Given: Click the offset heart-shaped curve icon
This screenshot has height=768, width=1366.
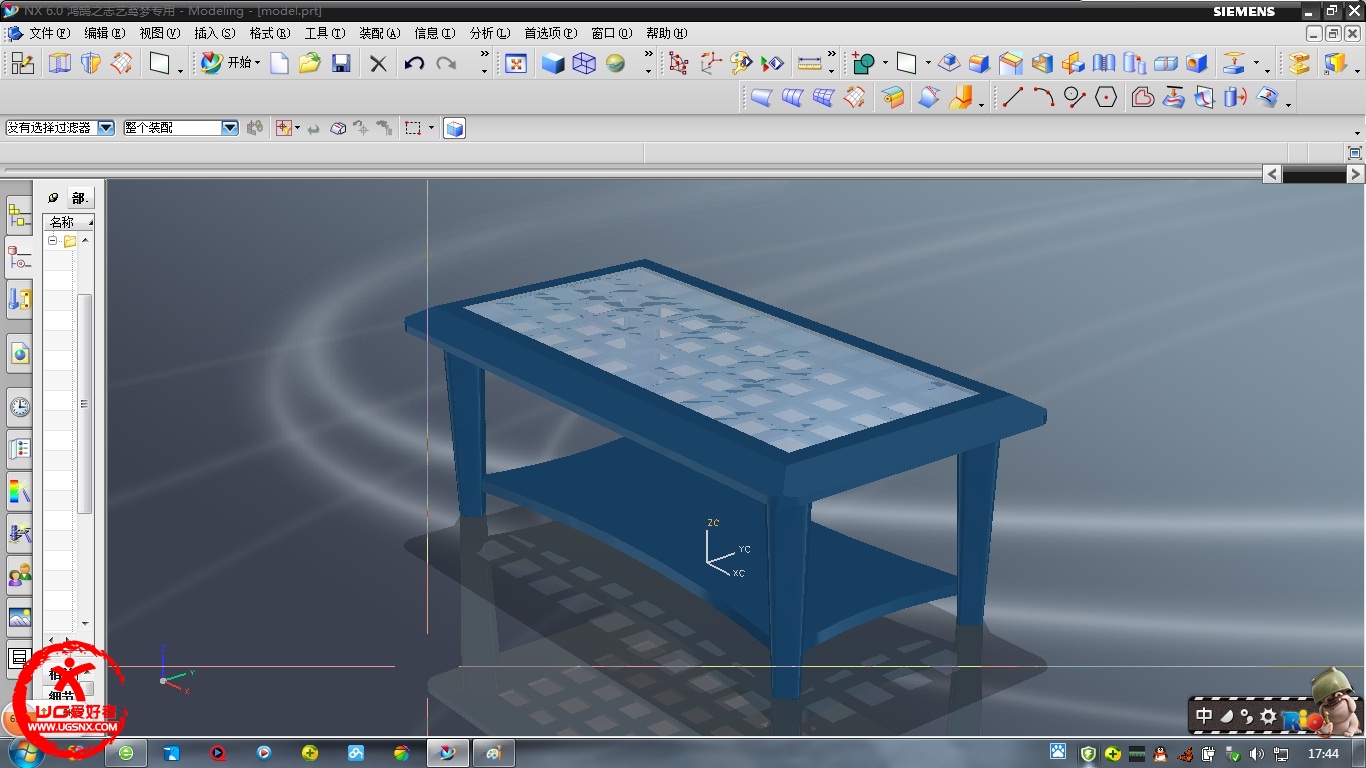Looking at the screenshot, I should (x=1143, y=97).
